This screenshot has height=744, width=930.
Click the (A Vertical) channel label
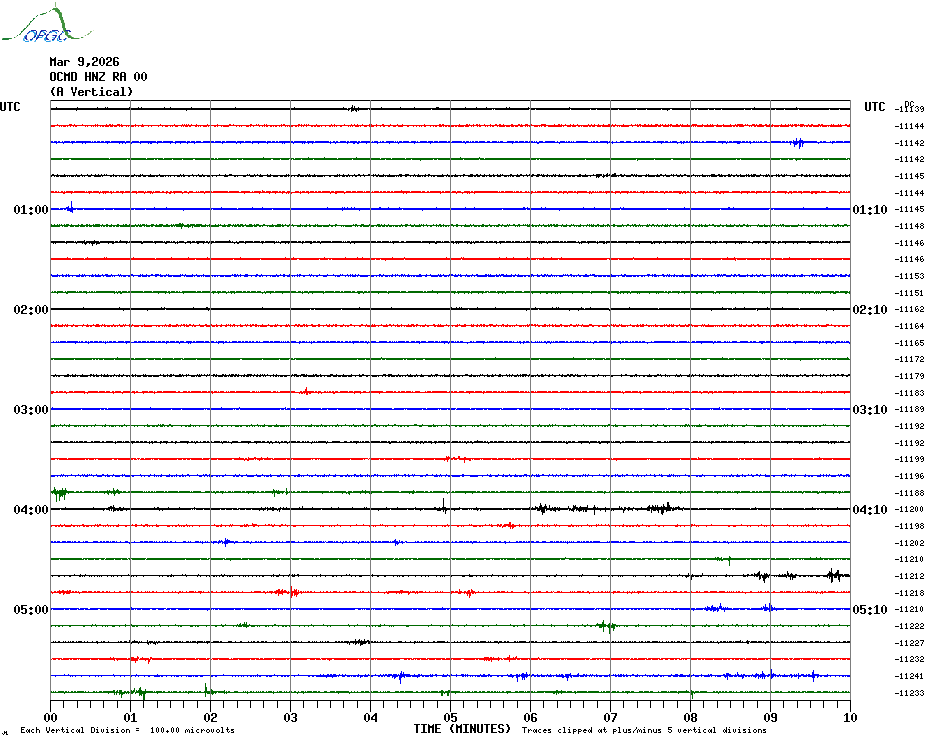(90, 92)
